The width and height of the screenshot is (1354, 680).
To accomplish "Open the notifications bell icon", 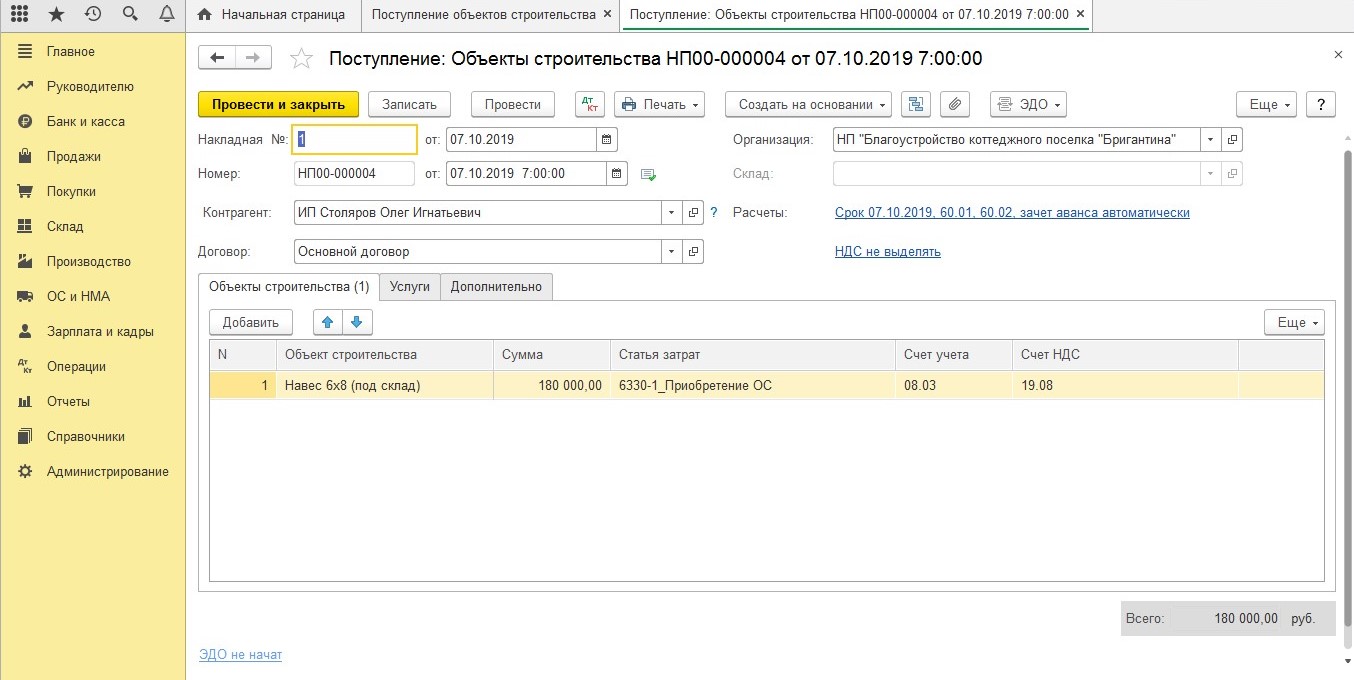I will point(167,14).
